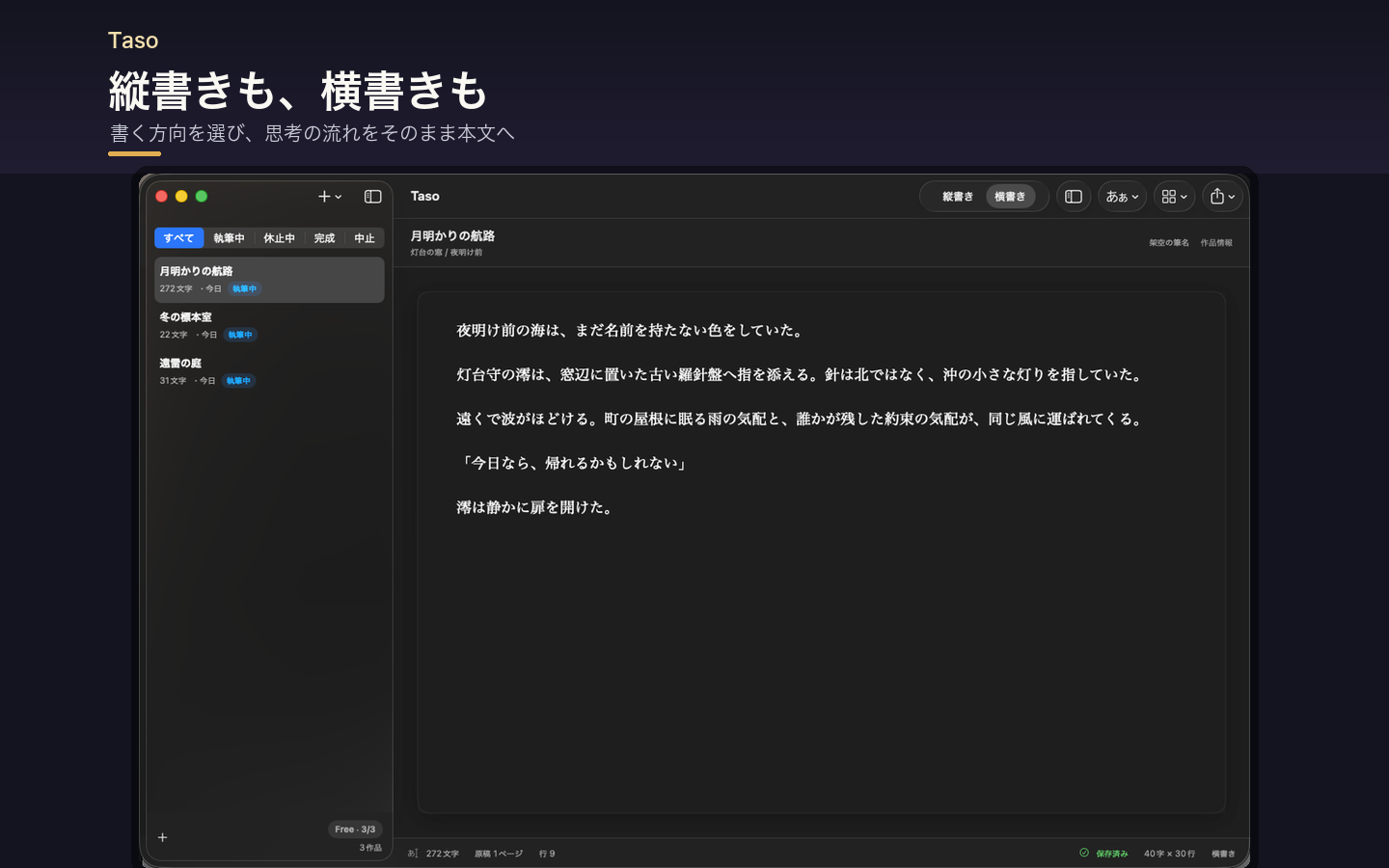
Task: Click the 272文字 character count in status bar
Action: 443,854
